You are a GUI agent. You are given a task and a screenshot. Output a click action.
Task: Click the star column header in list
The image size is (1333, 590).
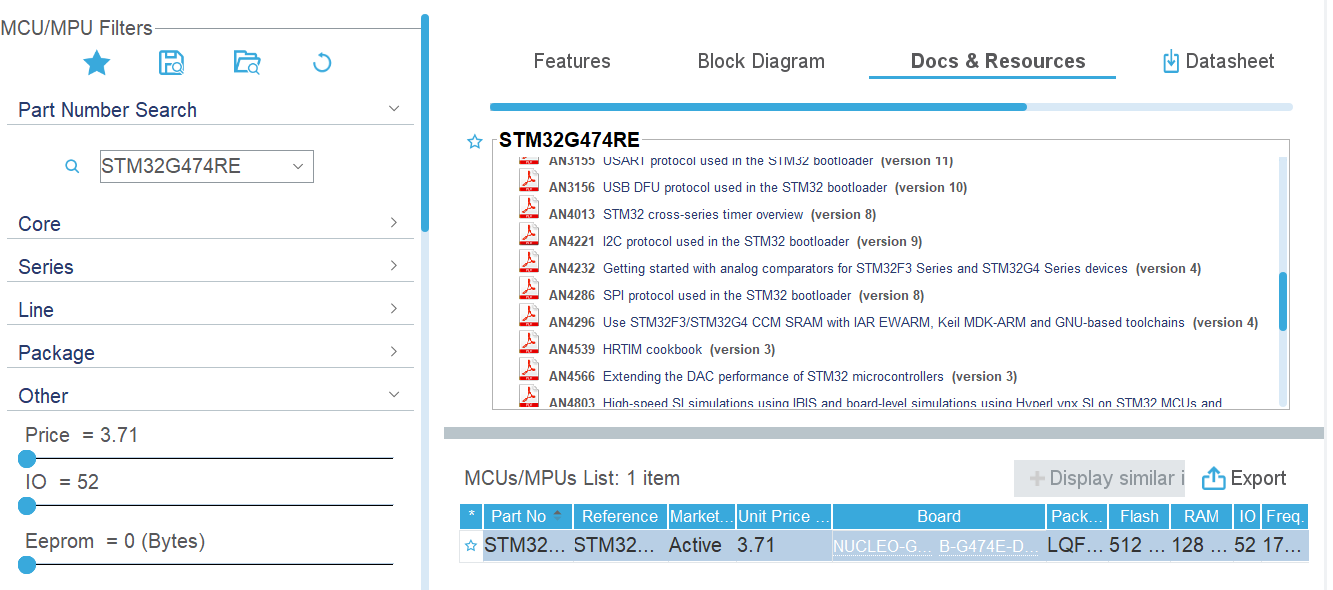471,517
